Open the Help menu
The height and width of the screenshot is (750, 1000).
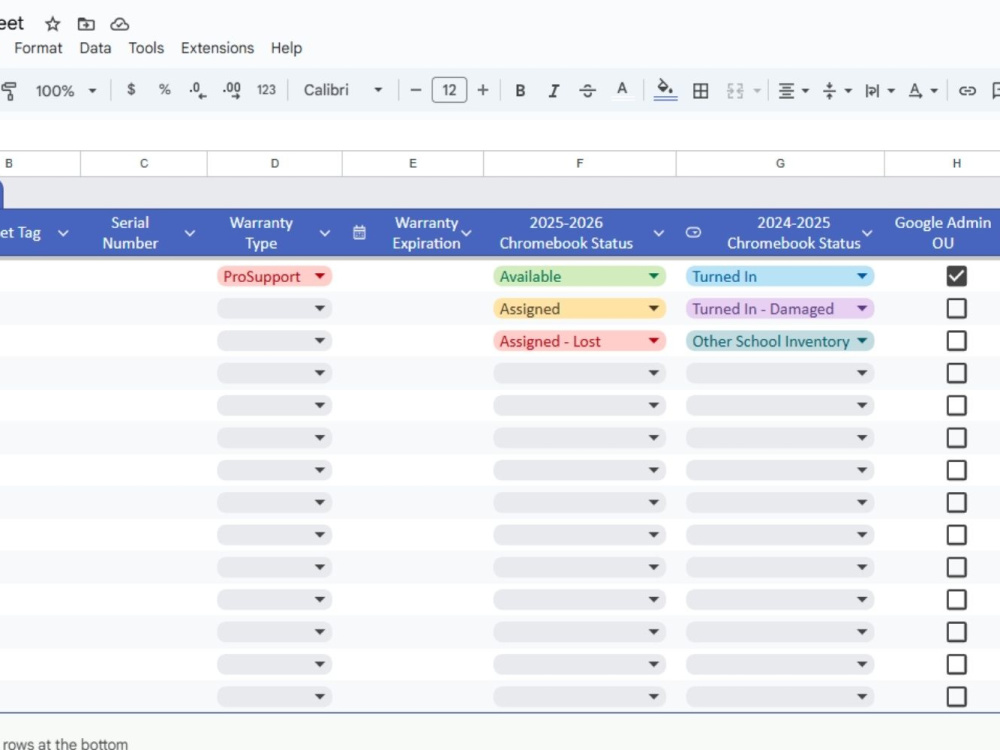(286, 48)
